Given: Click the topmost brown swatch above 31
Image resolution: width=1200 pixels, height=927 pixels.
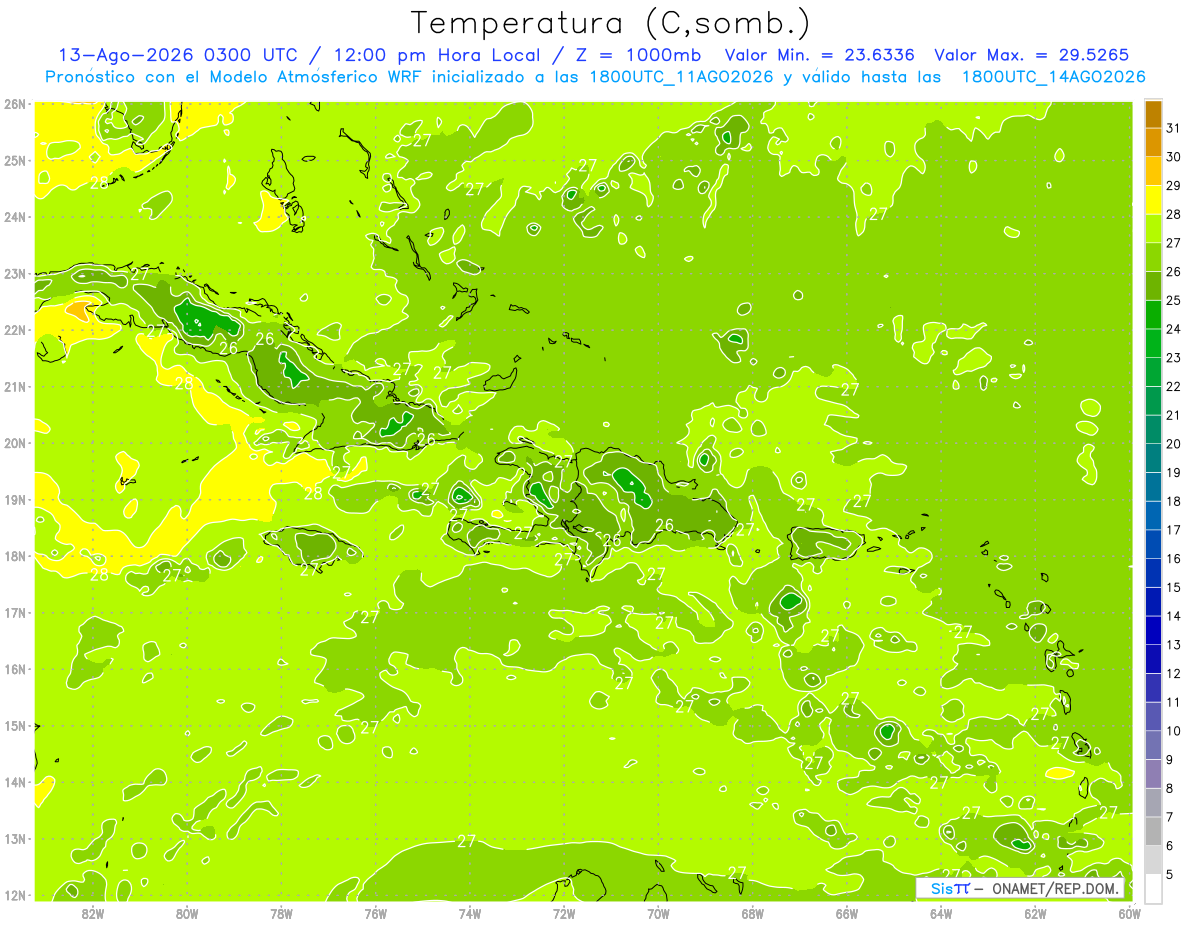Looking at the screenshot, I should pyautogui.click(x=1153, y=115).
